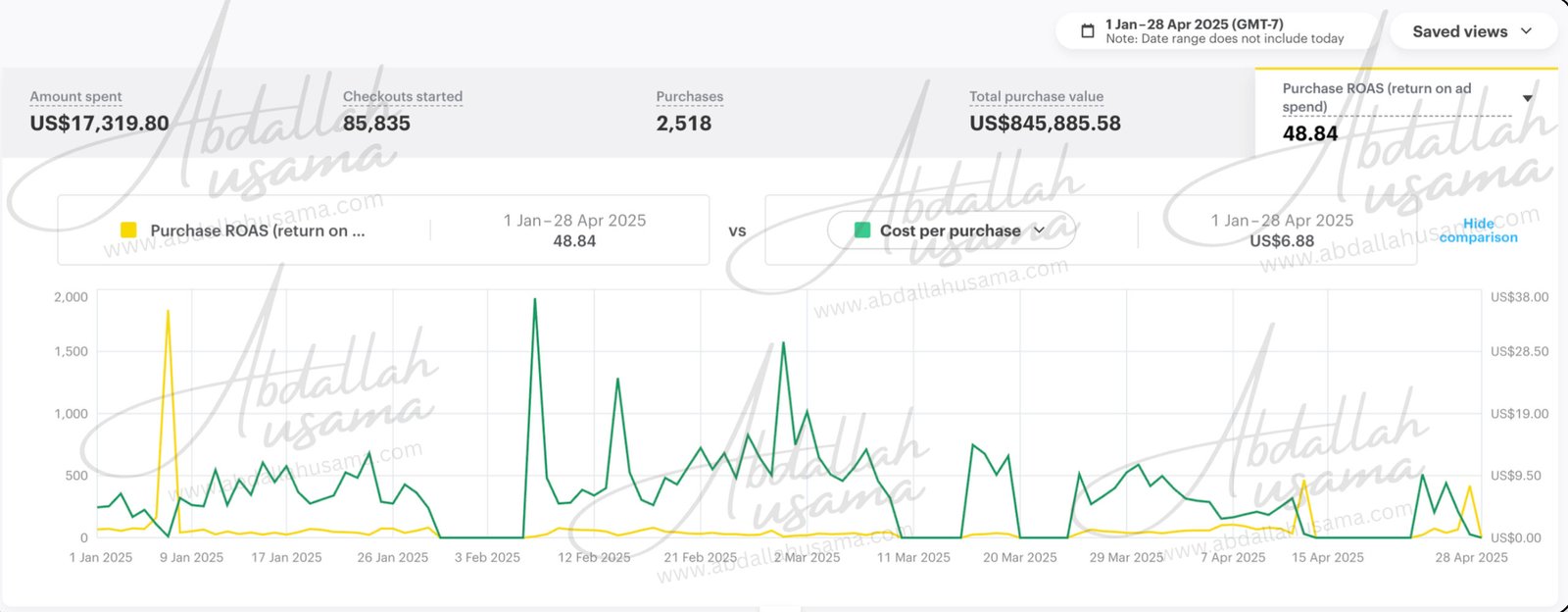Click the Saved views chevron arrow
The width and height of the screenshot is (1568, 612).
coord(1526,31)
